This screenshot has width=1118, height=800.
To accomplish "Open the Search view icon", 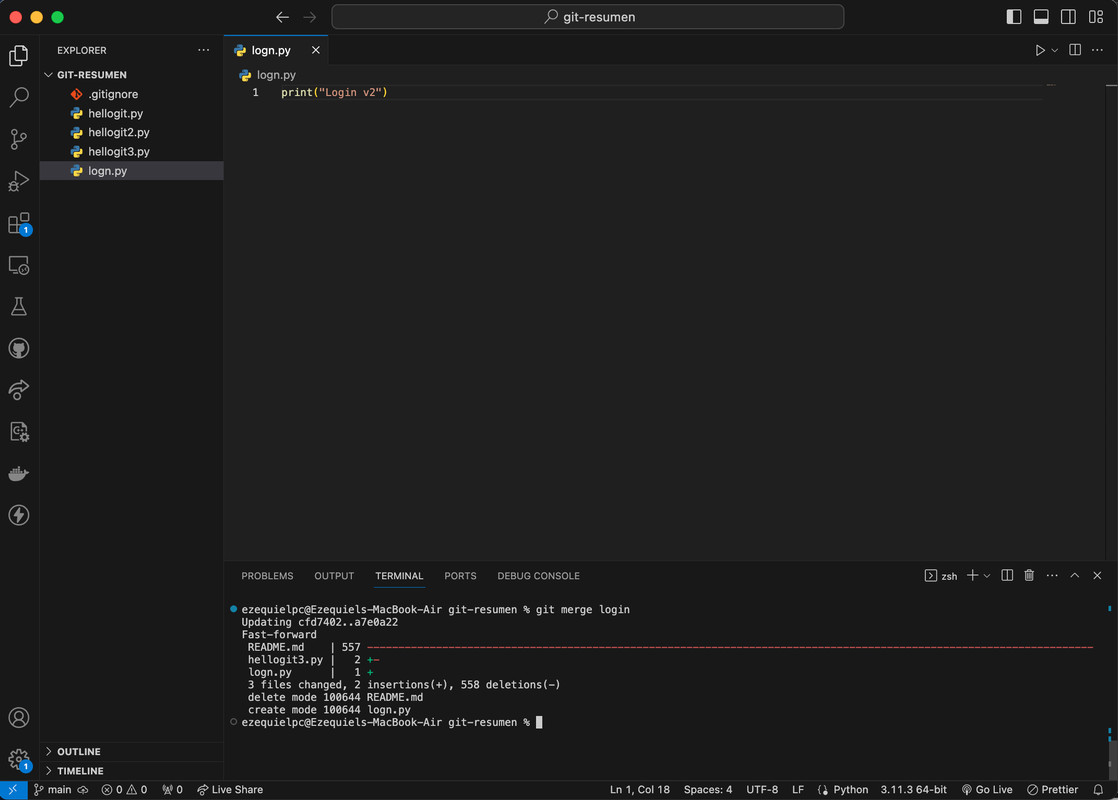I will (x=19, y=97).
